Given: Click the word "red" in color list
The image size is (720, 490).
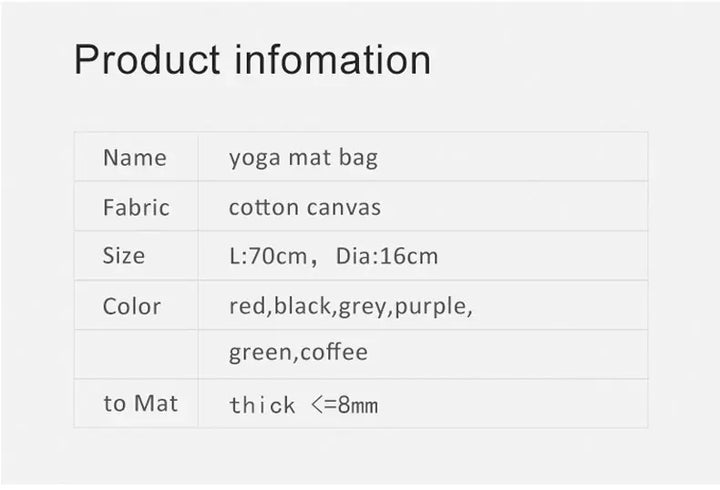Looking at the screenshot, I should (x=247, y=306).
